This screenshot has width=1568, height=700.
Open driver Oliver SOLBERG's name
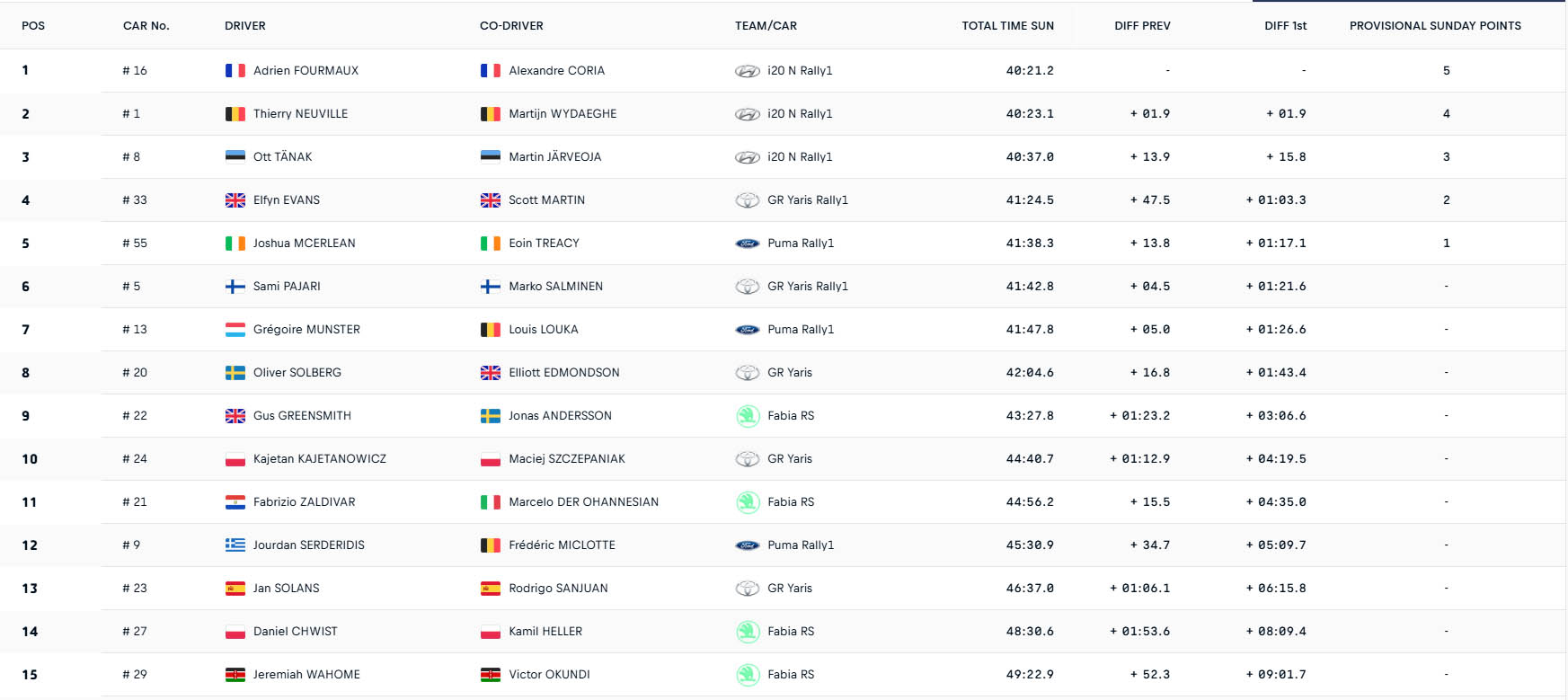point(297,373)
